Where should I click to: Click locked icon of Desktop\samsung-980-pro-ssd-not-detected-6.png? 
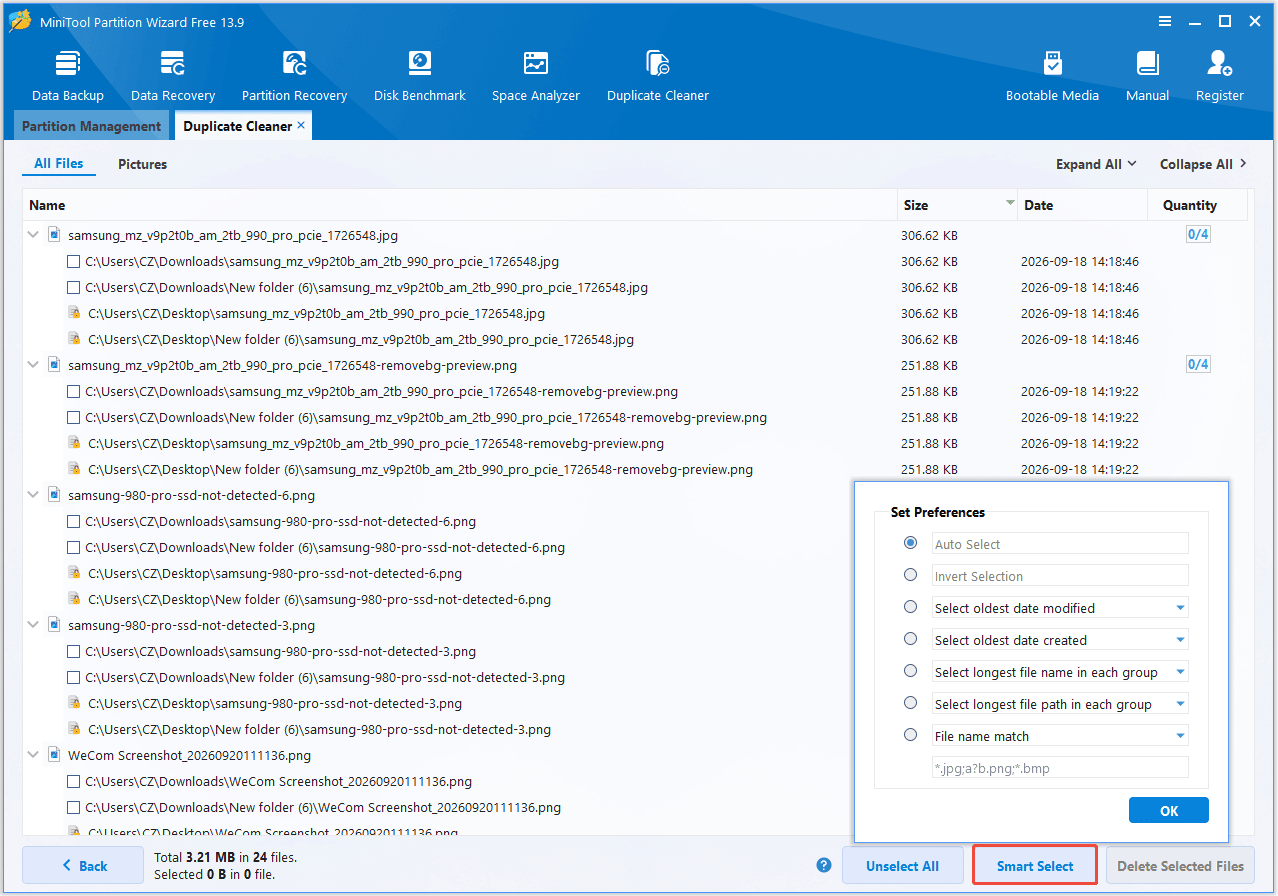pos(74,573)
